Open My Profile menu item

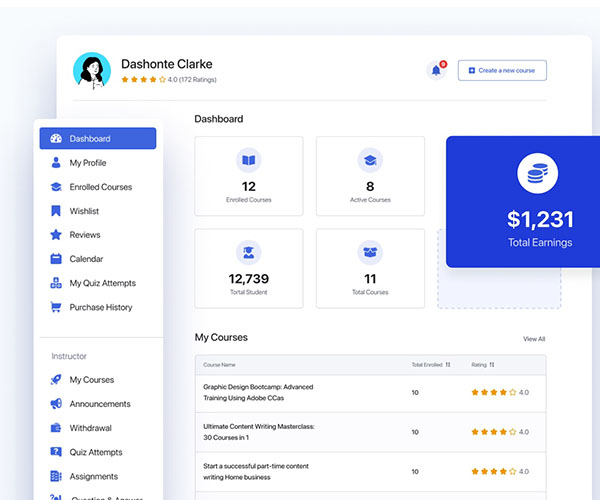coord(88,163)
